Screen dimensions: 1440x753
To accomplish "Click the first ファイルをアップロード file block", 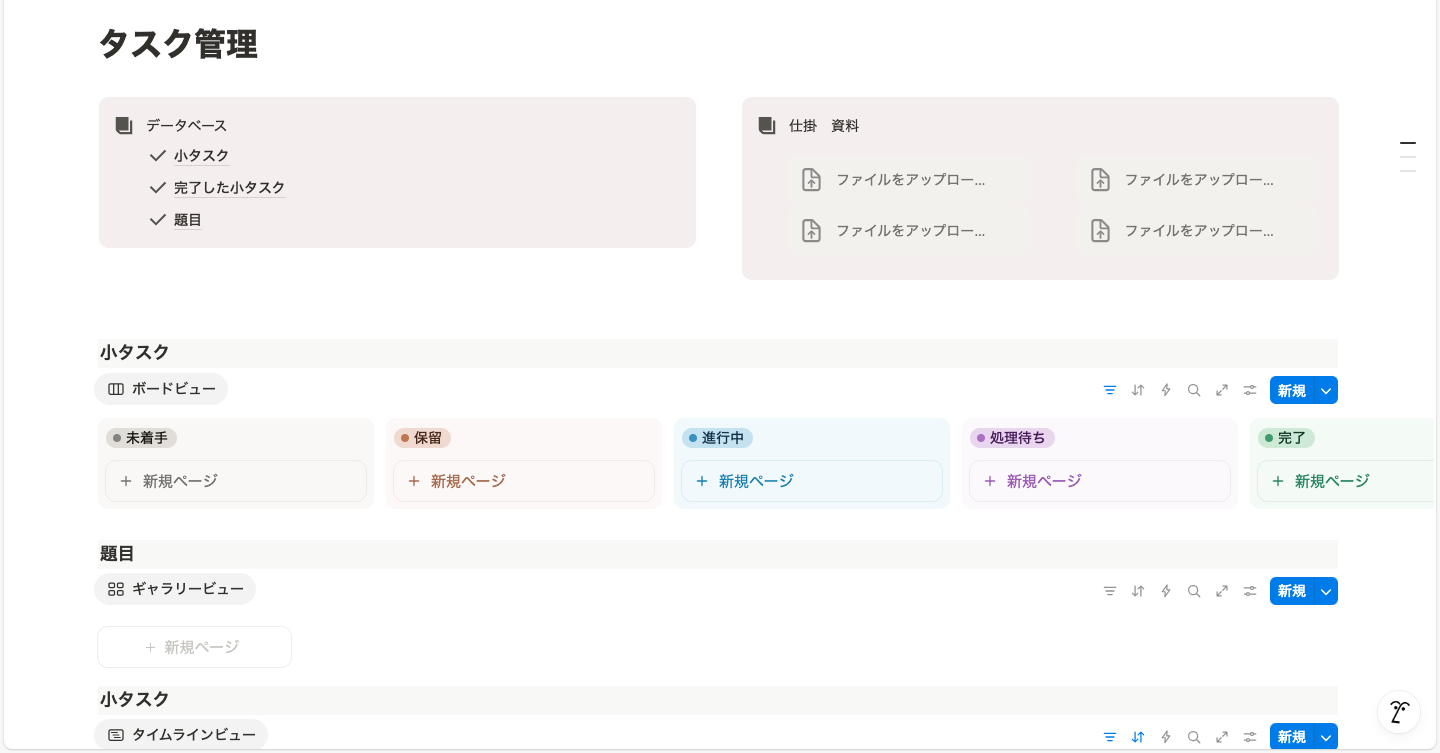I will click(x=909, y=180).
